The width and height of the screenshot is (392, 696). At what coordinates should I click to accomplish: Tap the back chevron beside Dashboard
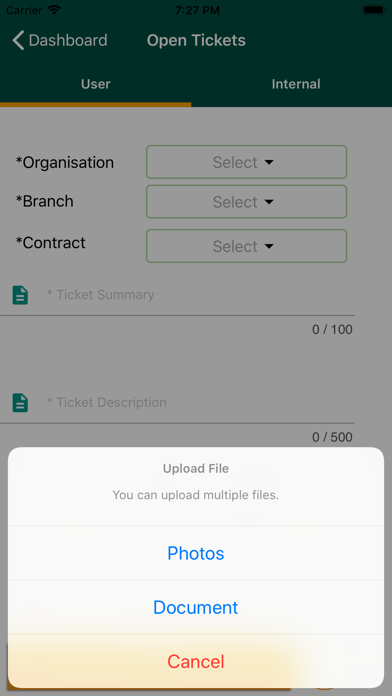18,40
